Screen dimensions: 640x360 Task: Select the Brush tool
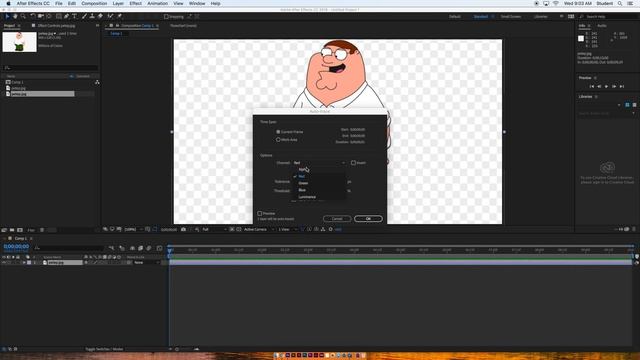click(84, 16)
